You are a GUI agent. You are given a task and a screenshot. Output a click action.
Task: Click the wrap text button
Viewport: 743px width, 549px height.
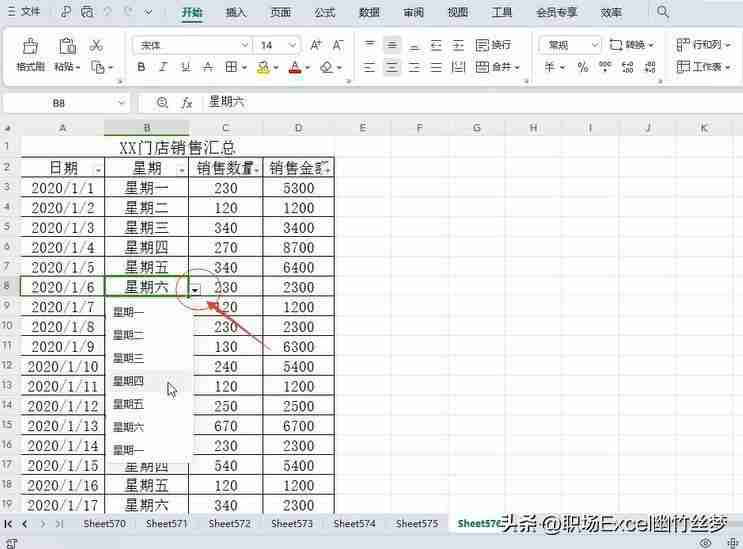pyautogui.click(x=493, y=45)
